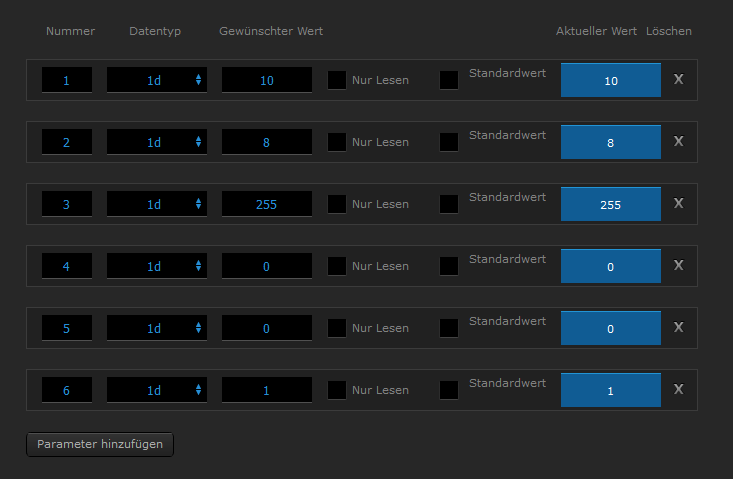
Task: Delete parameter 6 using X icon
Action: pyautogui.click(x=678, y=390)
